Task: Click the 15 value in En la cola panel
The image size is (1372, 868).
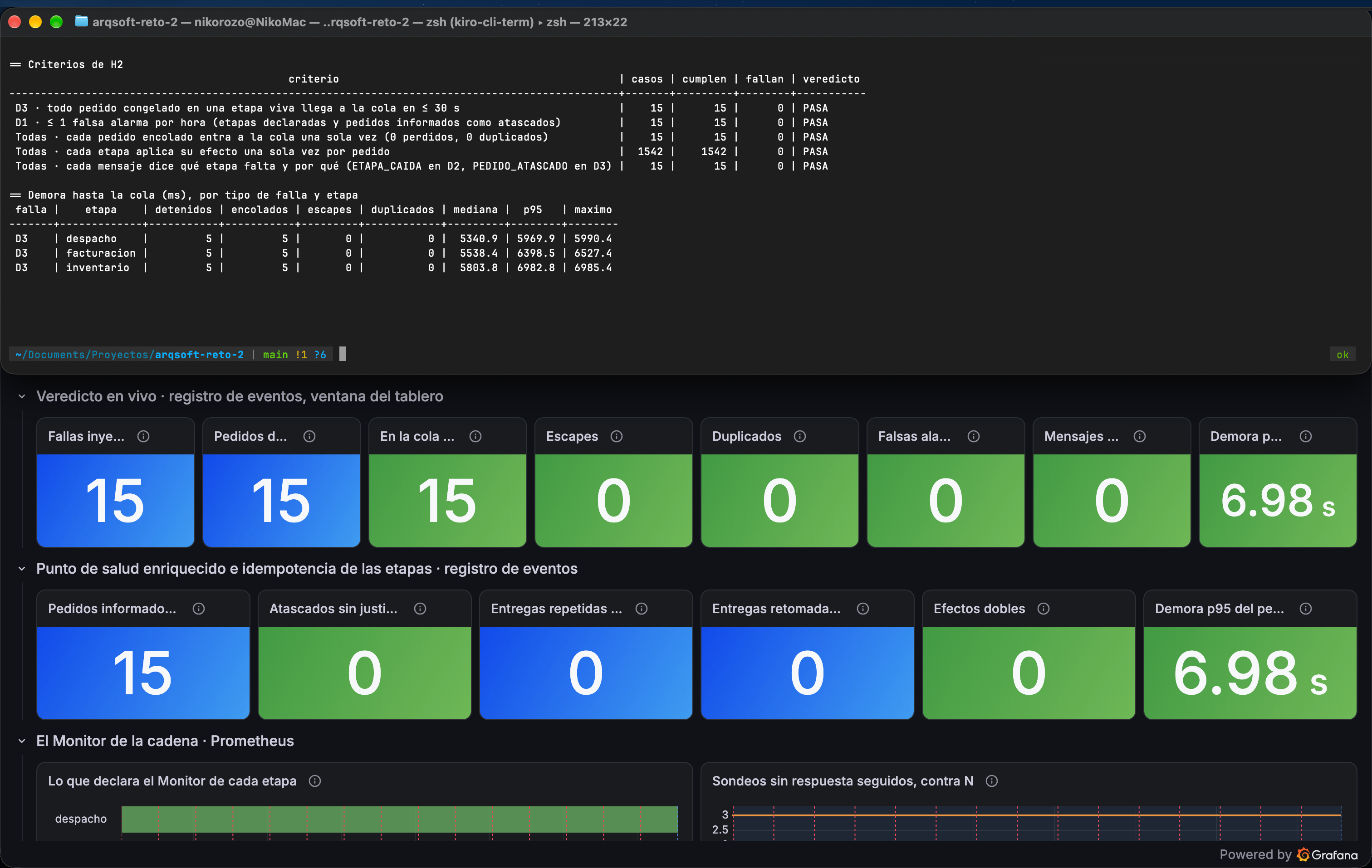Action: (x=447, y=501)
